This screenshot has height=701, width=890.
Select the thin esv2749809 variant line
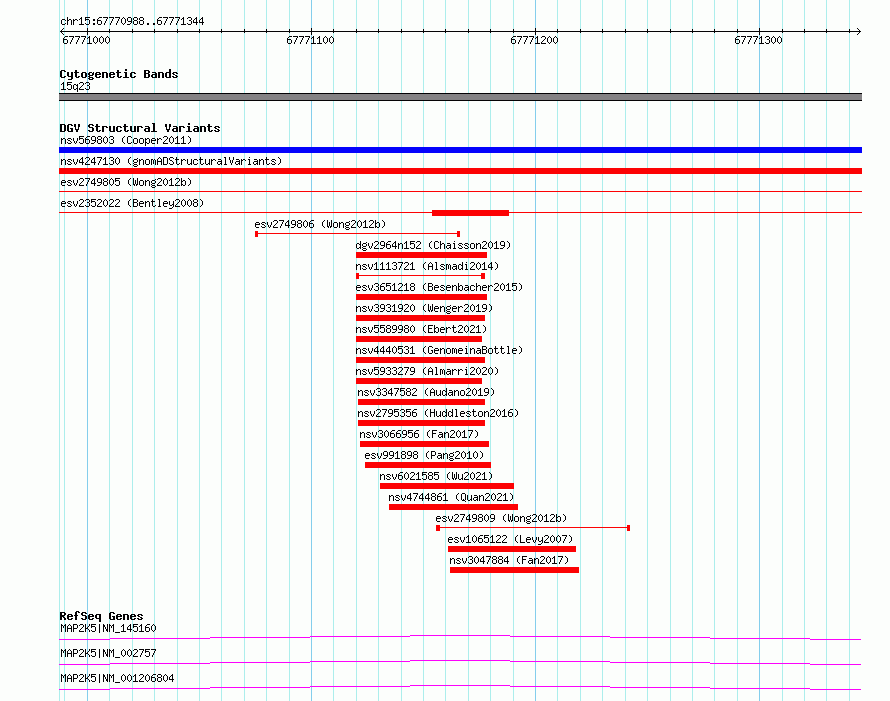tap(533, 528)
